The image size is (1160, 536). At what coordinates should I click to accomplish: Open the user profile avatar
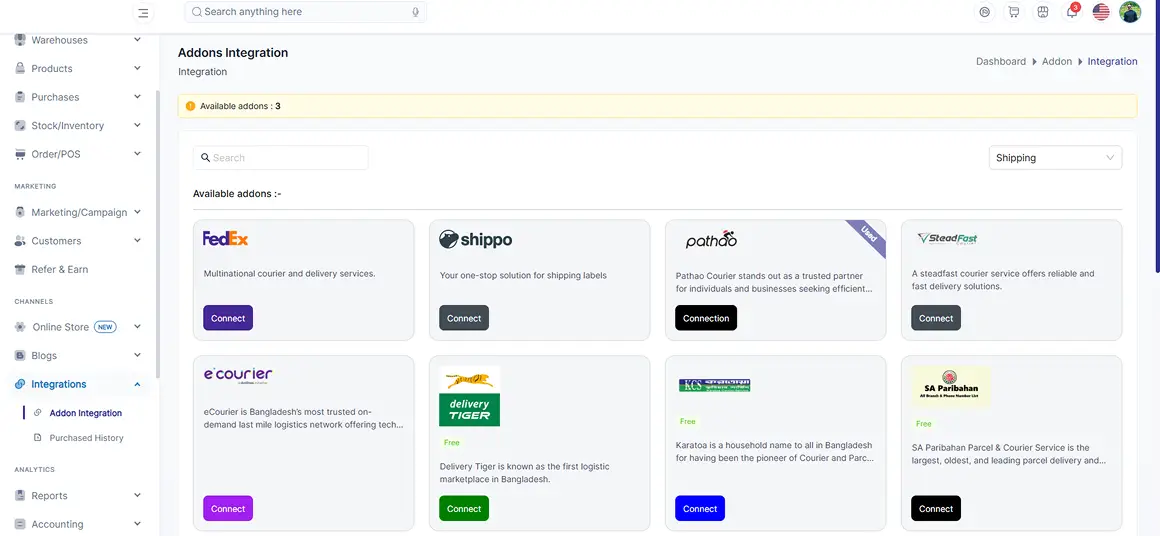click(x=1130, y=12)
